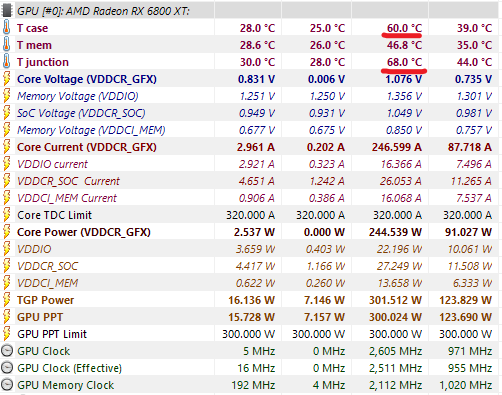The width and height of the screenshot is (502, 395).
Task: Select the GPU PPT label
Action: 40,317
